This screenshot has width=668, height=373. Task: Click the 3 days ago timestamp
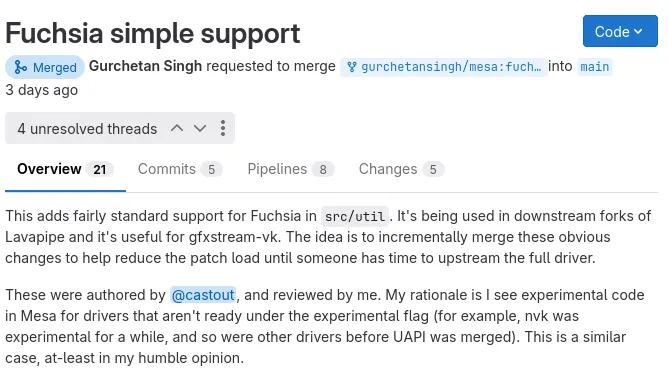point(41,90)
